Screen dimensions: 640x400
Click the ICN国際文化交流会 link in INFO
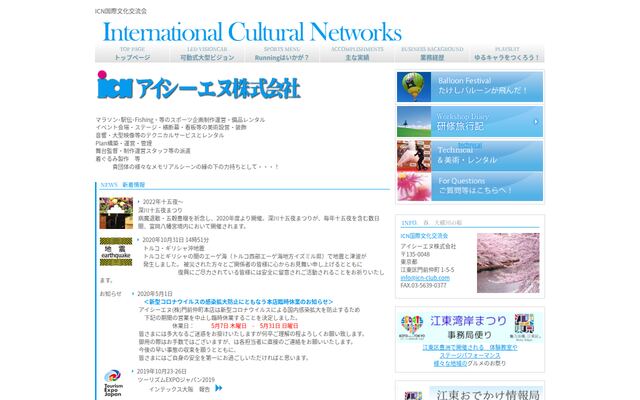pyautogui.click(x=424, y=236)
